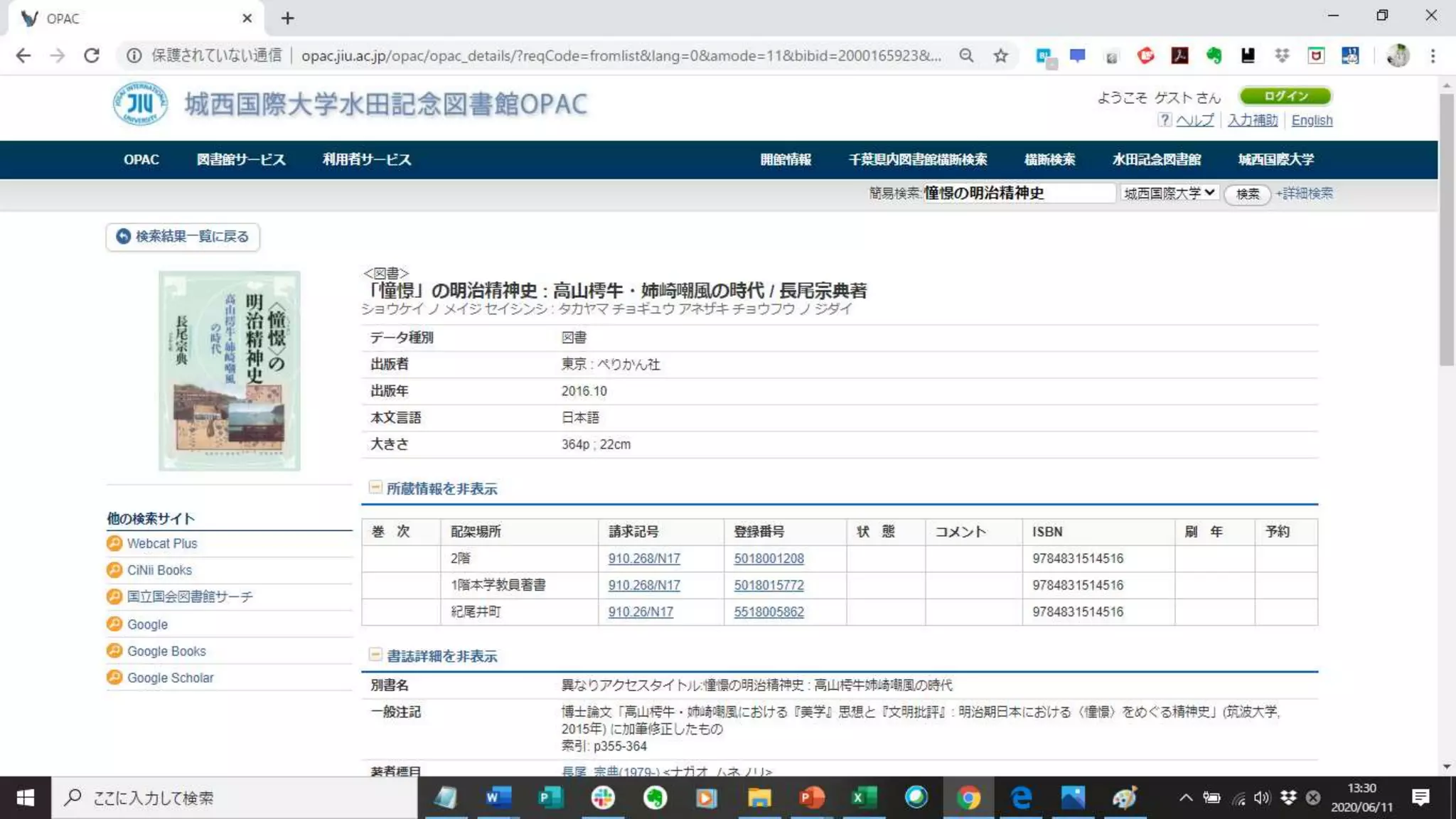This screenshot has width=1456, height=819.
Task: Open the Evernote extension icon
Action: pyautogui.click(x=1214, y=55)
